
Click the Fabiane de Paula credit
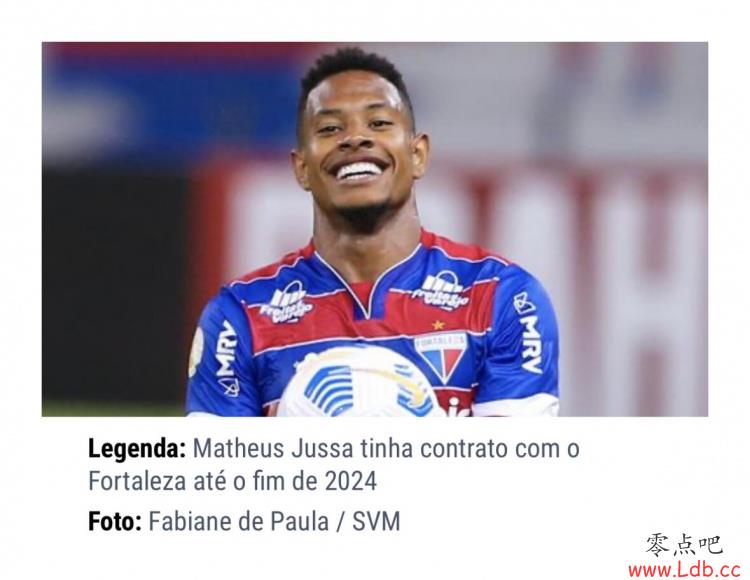click(x=239, y=521)
